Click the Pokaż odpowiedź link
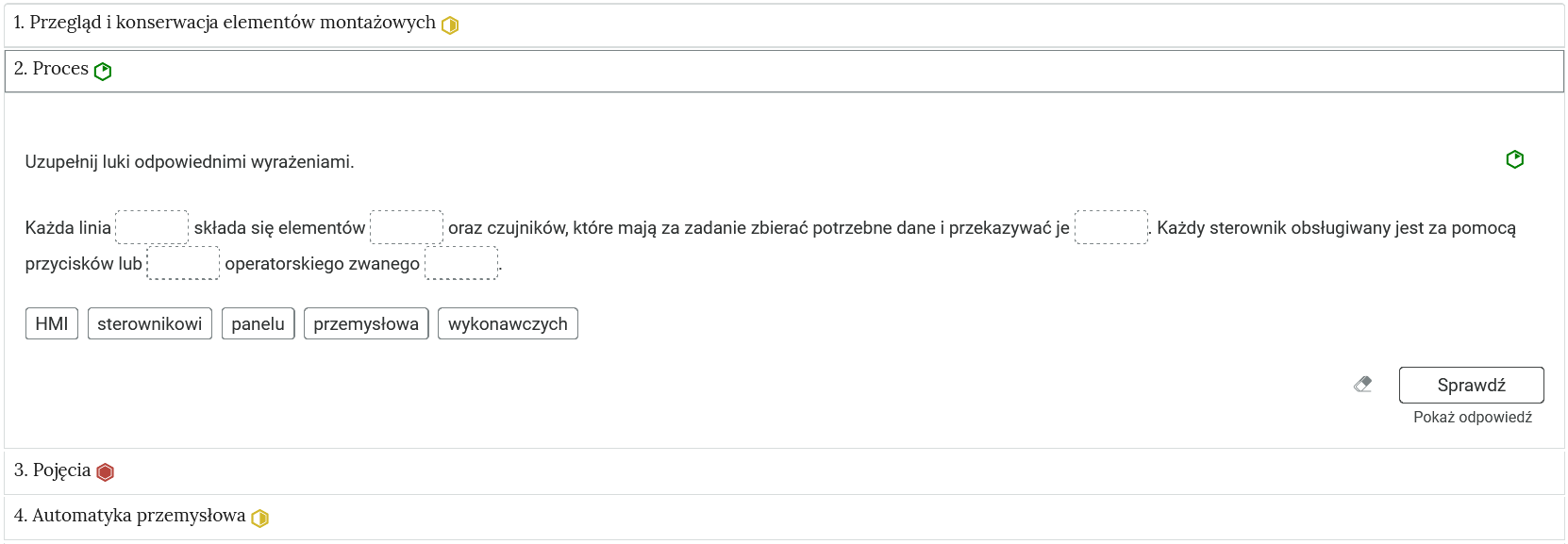 pyautogui.click(x=1472, y=416)
